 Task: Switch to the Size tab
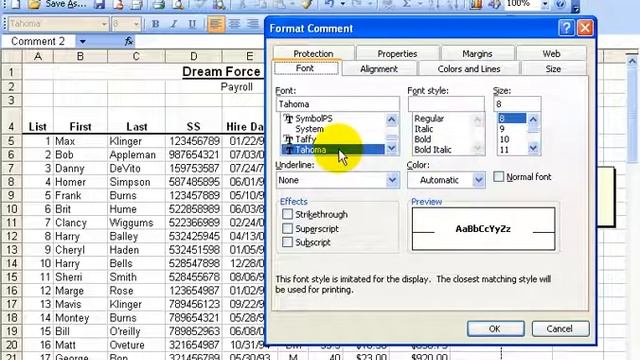(553, 69)
